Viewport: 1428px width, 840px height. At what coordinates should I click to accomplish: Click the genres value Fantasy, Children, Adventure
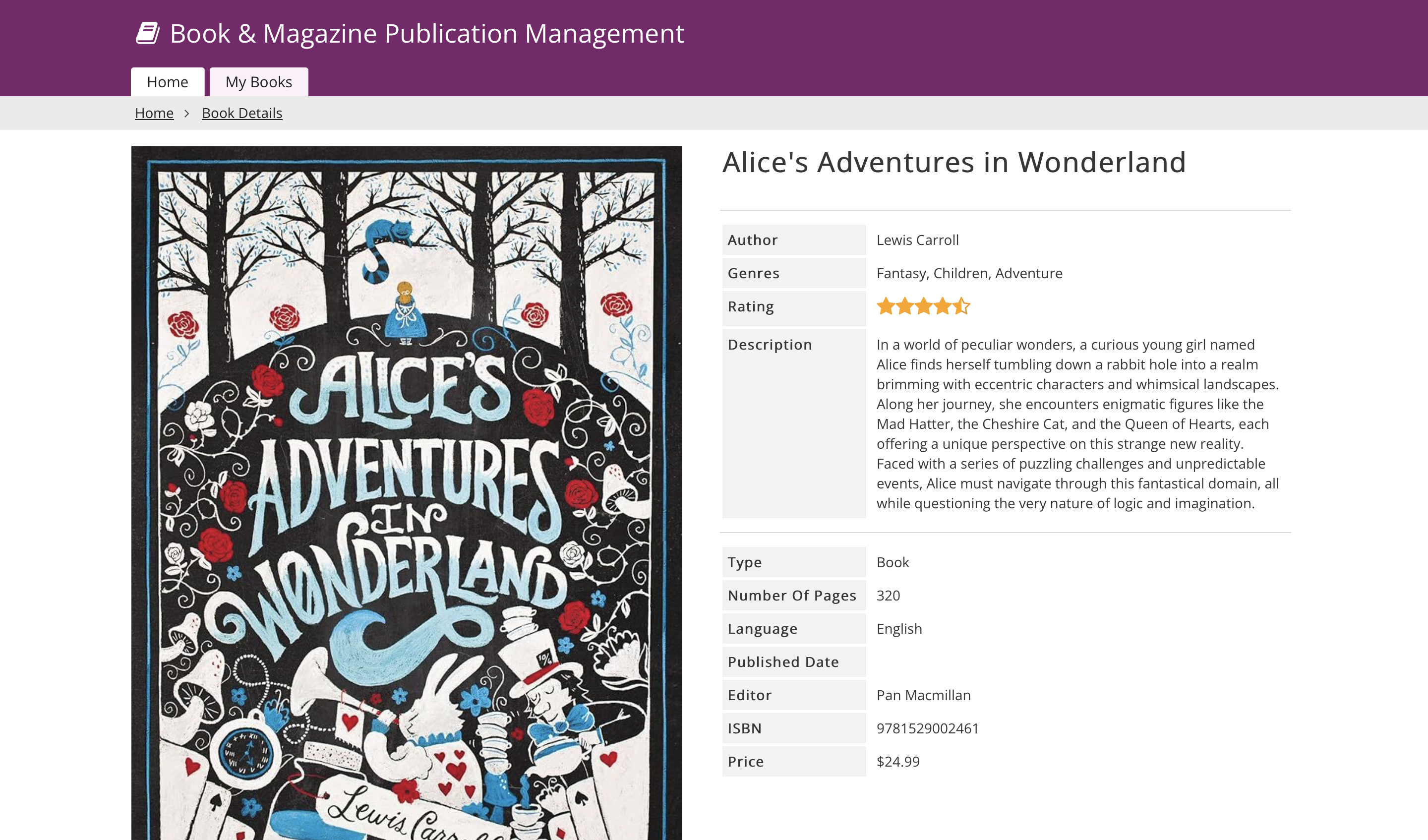(969, 273)
